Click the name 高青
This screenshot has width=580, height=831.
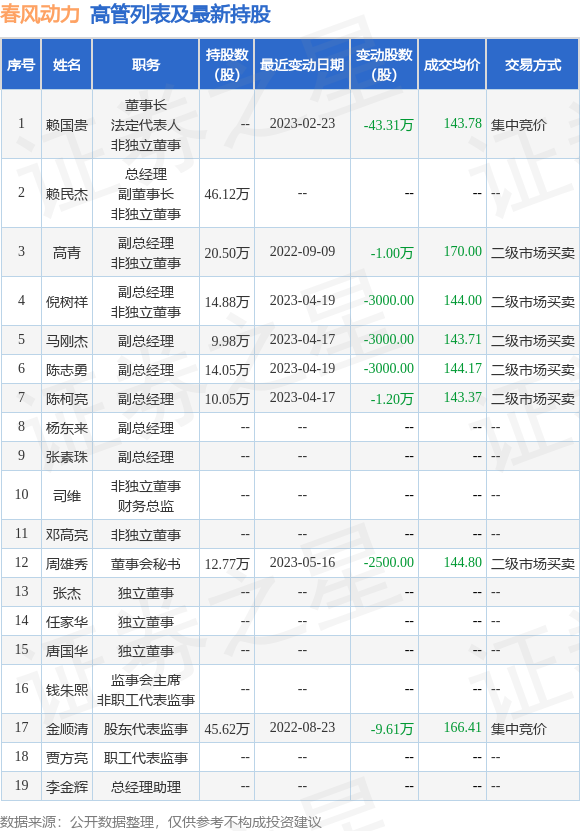[67, 253]
